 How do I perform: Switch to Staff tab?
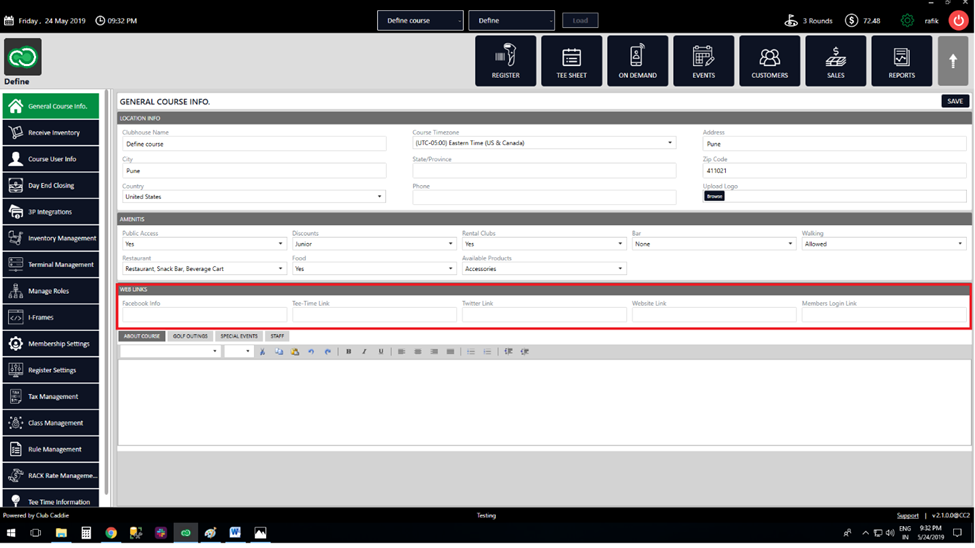(277, 336)
